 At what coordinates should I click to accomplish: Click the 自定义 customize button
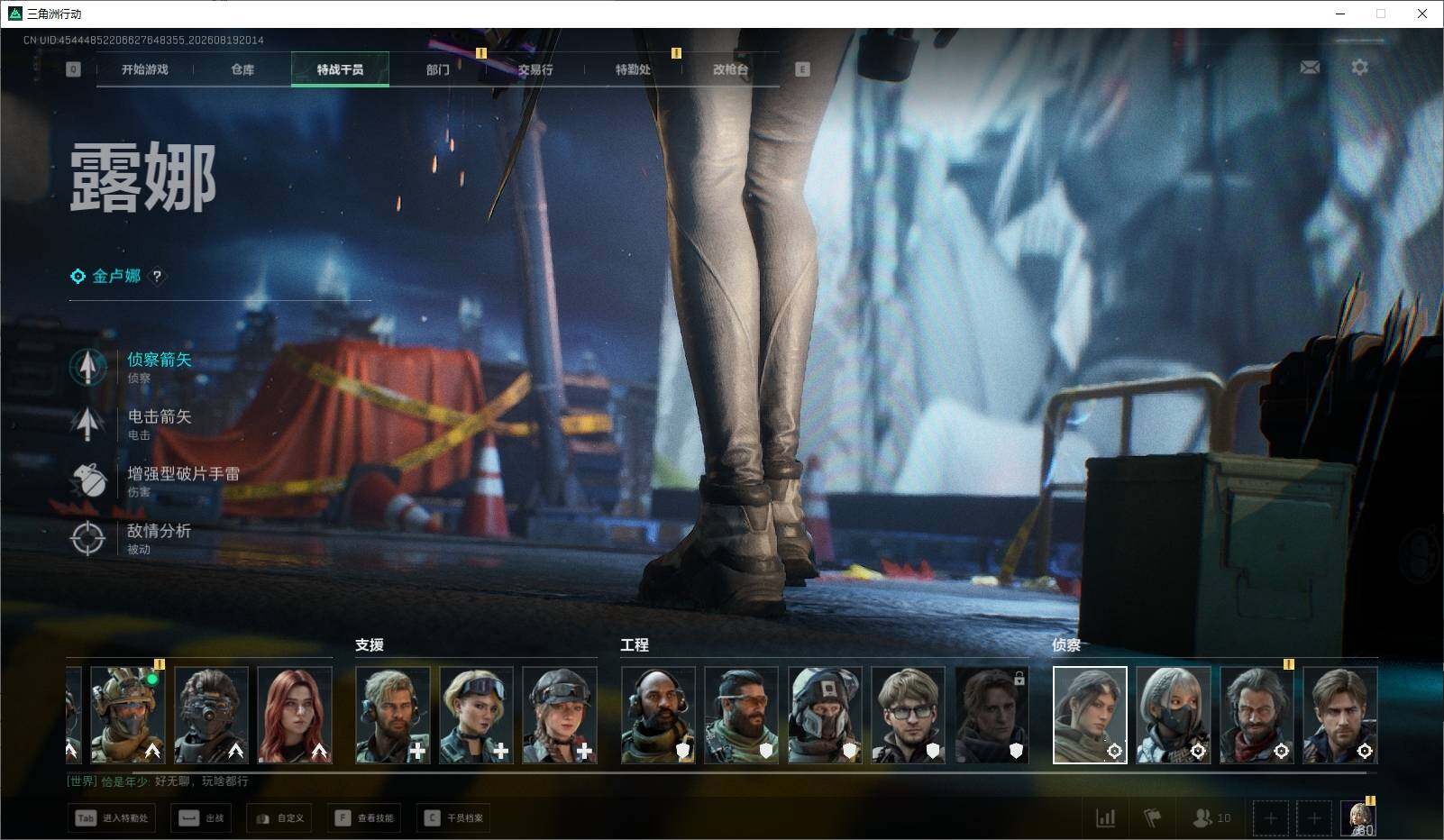pyautogui.click(x=280, y=818)
